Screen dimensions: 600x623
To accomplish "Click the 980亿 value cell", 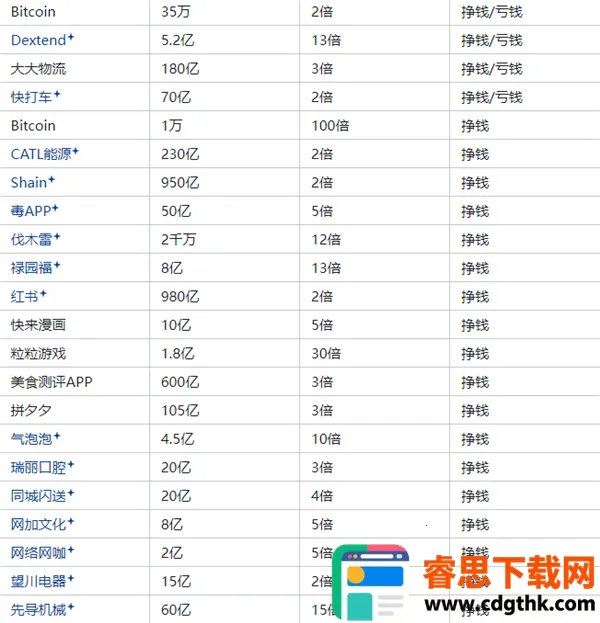I will [x=225, y=296].
